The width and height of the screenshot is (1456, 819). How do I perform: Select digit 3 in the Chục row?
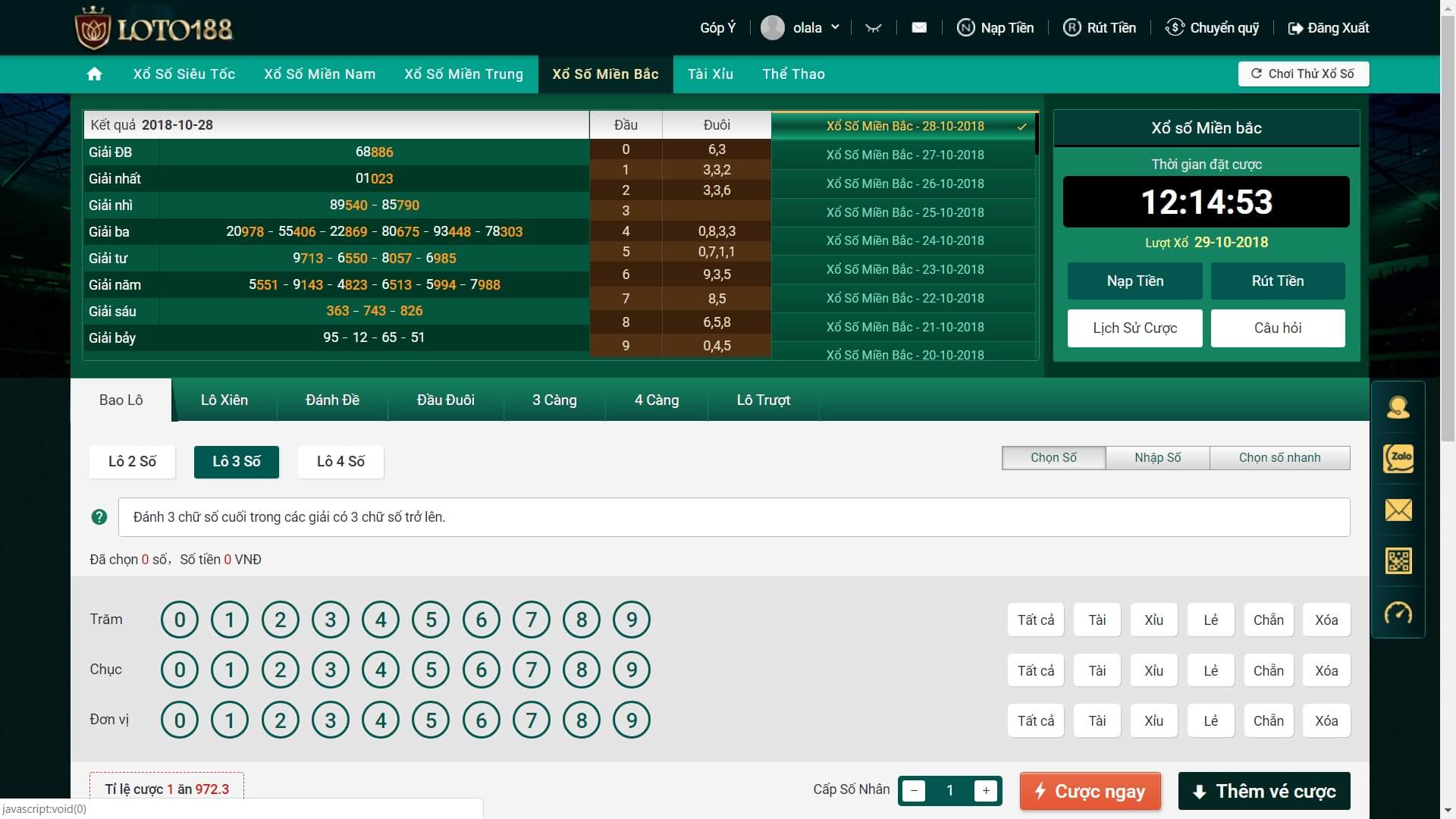(x=330, y=670)
